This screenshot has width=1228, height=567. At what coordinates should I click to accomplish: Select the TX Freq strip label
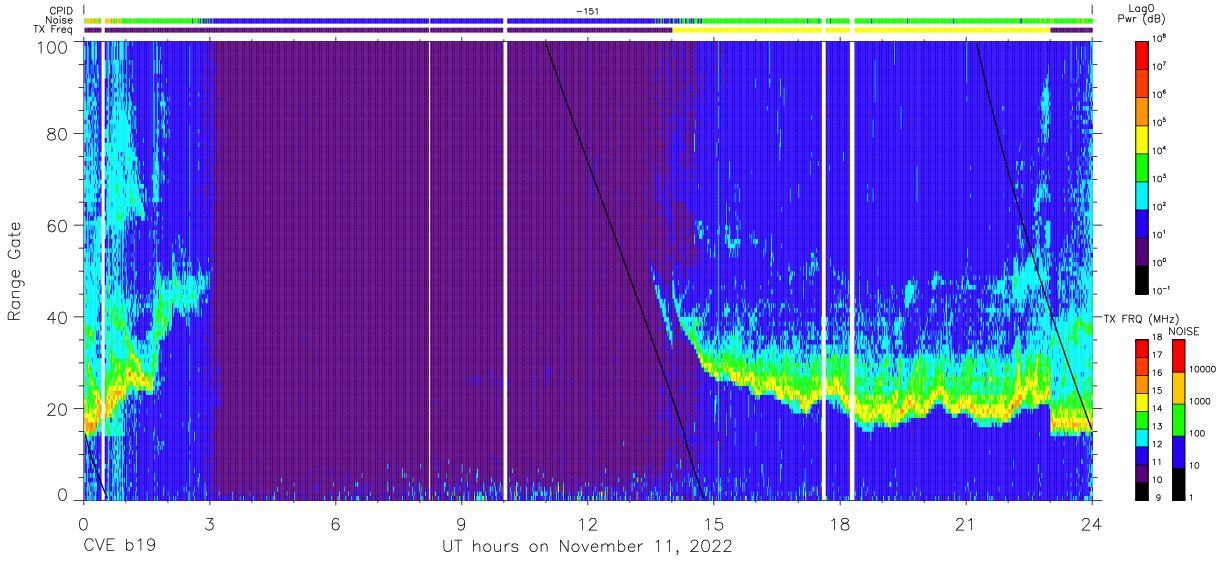tap(54, 30)
